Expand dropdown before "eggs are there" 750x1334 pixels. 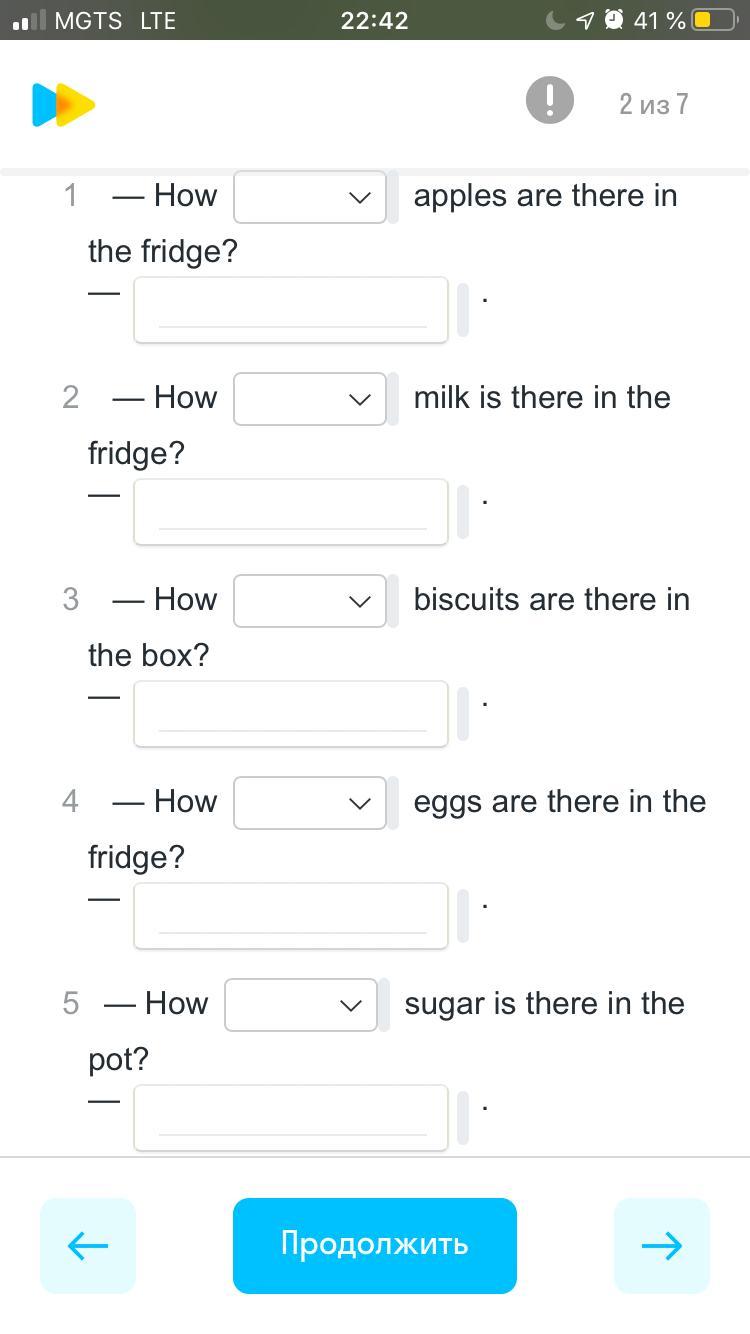(x=310, y=803)
